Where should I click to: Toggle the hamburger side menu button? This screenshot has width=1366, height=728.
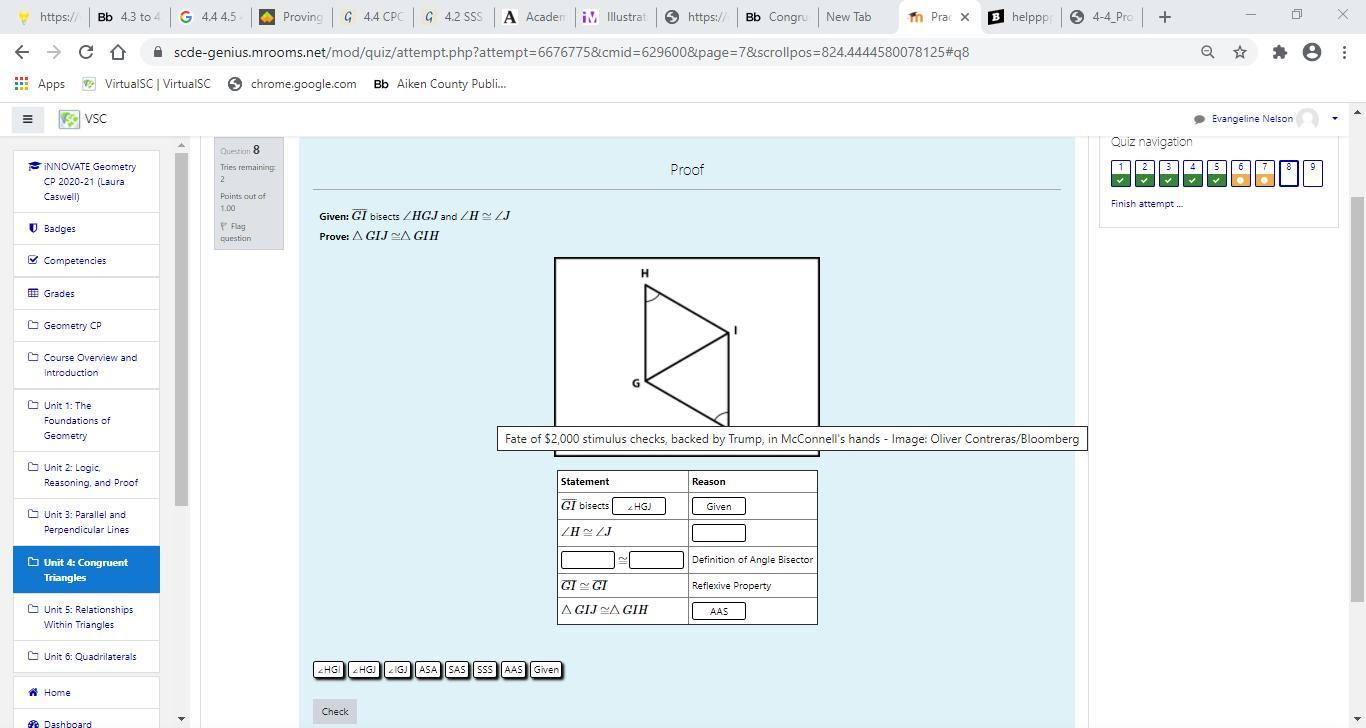28,119
